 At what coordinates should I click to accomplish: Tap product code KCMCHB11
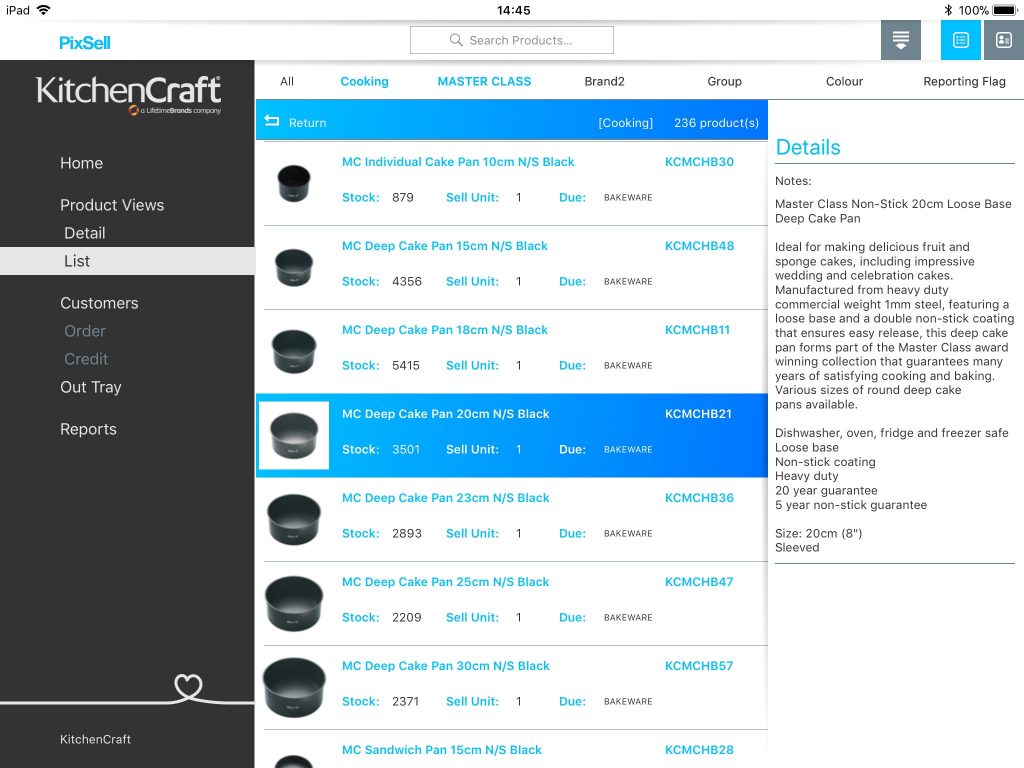coord(697,330)
